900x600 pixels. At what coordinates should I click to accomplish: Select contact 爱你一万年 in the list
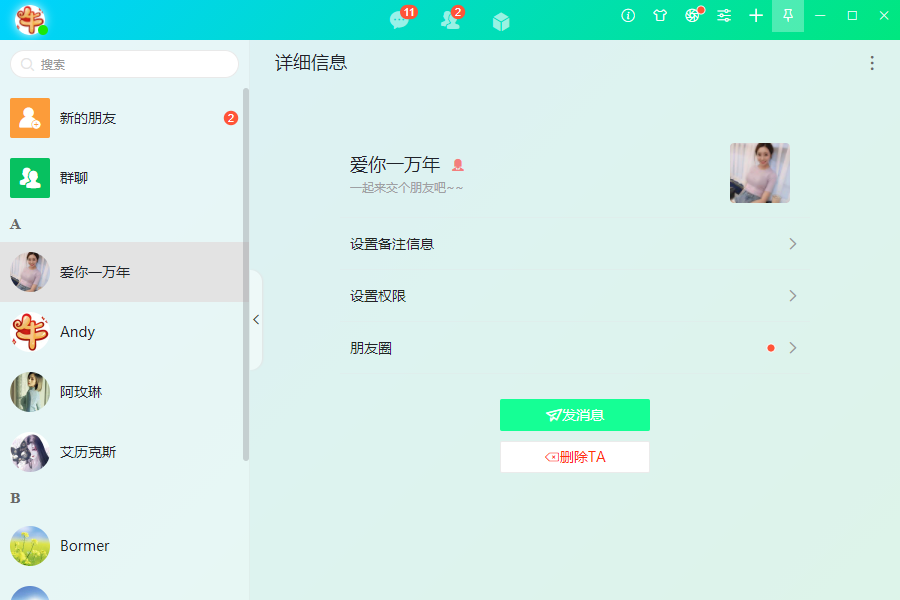point(125,272)
